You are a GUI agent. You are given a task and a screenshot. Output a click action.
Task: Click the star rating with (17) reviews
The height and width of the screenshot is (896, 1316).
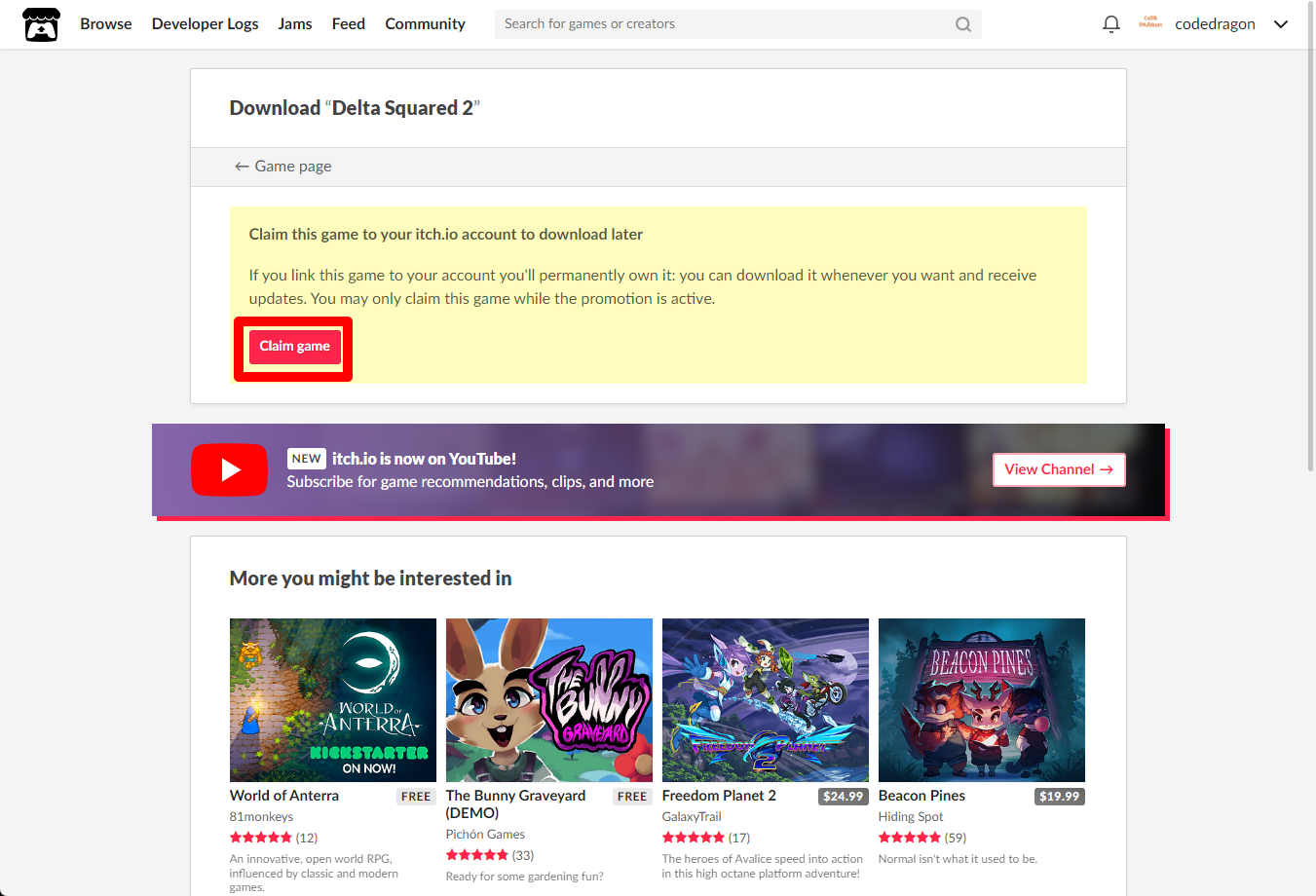(x=706, y=838)
